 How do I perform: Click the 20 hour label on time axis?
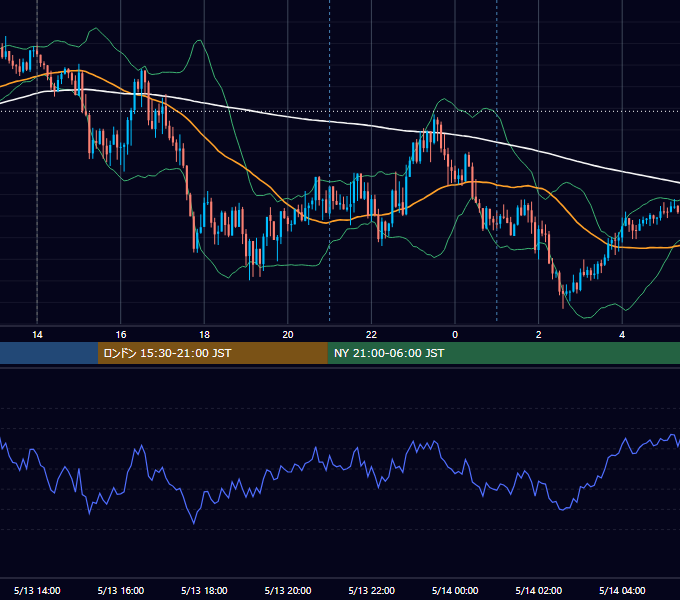(x=288, y=335)
